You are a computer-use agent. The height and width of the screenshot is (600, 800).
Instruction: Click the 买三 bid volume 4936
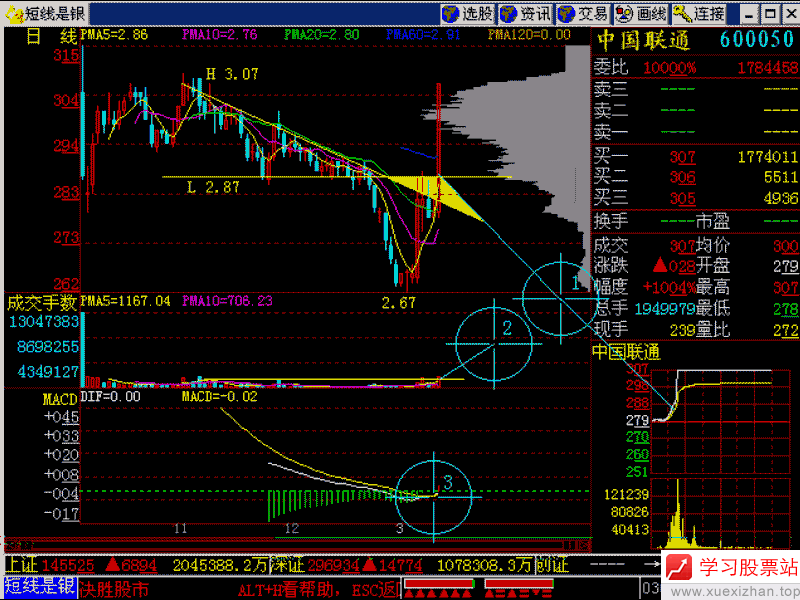(x=781, y=198)
